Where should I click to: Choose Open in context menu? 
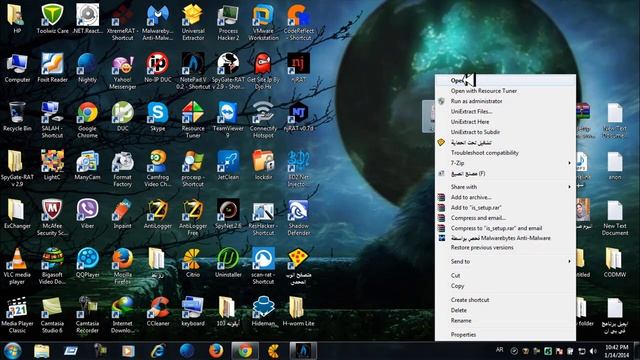pos(505,80)
